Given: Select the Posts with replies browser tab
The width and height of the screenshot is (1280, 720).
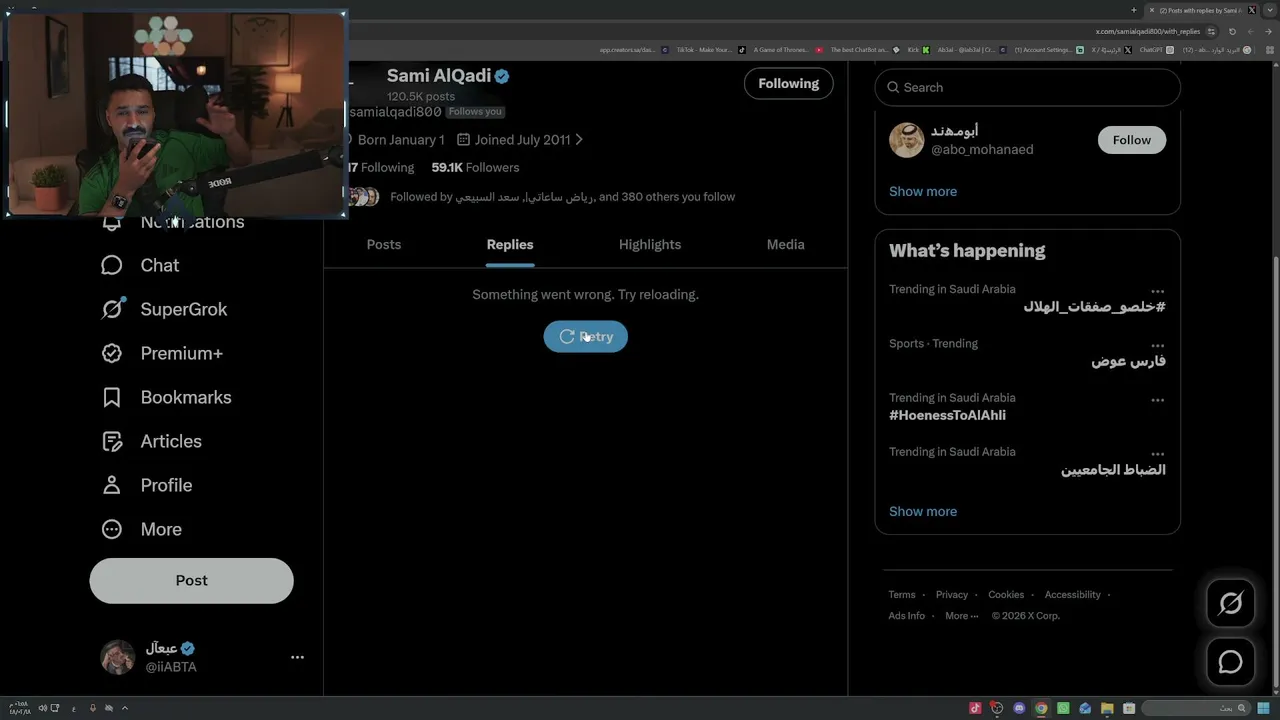Looking at the screenshot, I should pyautogui.click(x=1200, y=10).
